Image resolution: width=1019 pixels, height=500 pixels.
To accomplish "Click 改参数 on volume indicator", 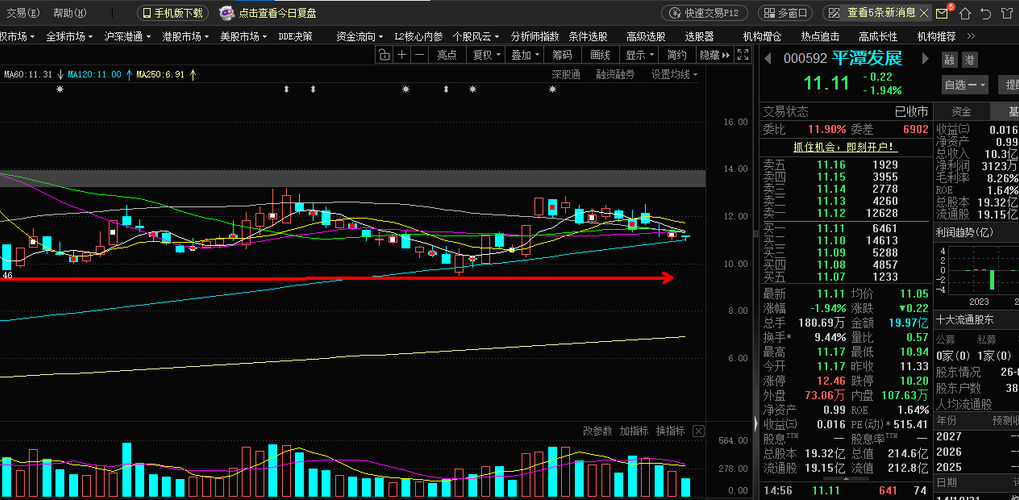I will [597, 430].
